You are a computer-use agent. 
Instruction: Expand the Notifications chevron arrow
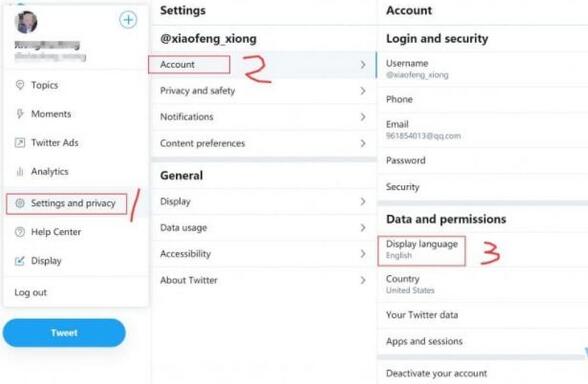coord(363,117)
